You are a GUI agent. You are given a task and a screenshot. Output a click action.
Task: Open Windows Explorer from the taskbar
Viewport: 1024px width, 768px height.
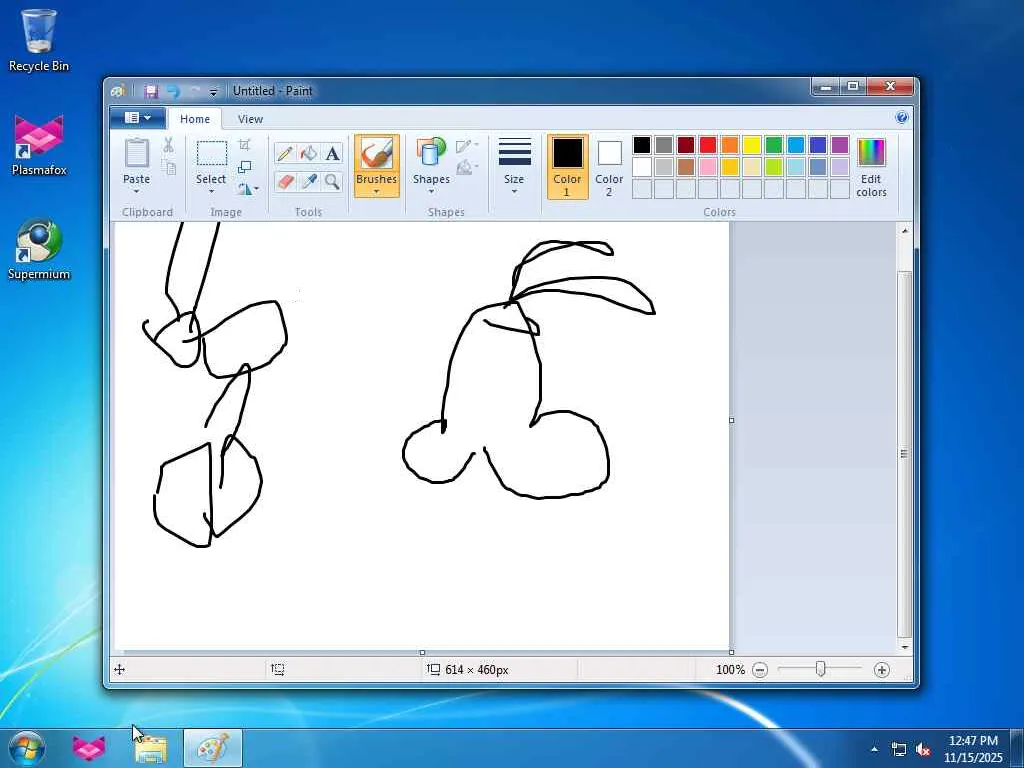point(151,749)
